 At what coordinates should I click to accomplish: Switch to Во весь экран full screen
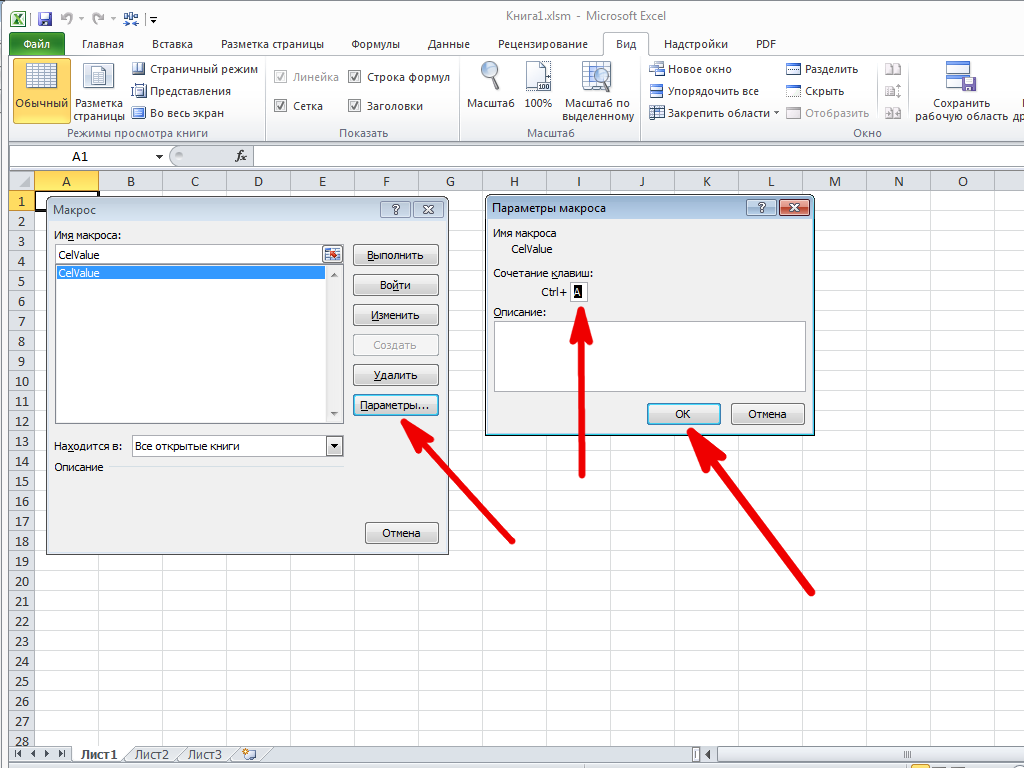point(178,113)
